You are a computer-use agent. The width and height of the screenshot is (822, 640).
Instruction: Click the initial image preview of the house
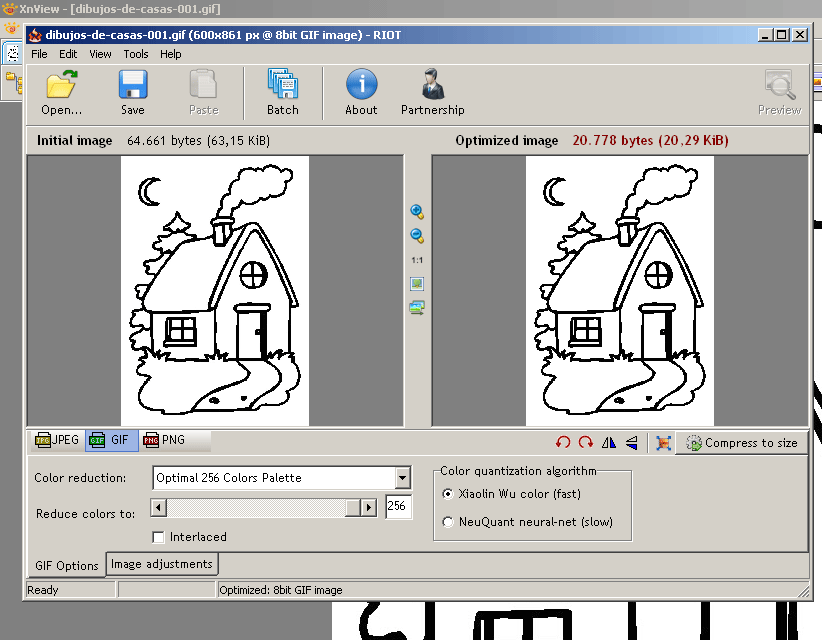coord(215,291)
